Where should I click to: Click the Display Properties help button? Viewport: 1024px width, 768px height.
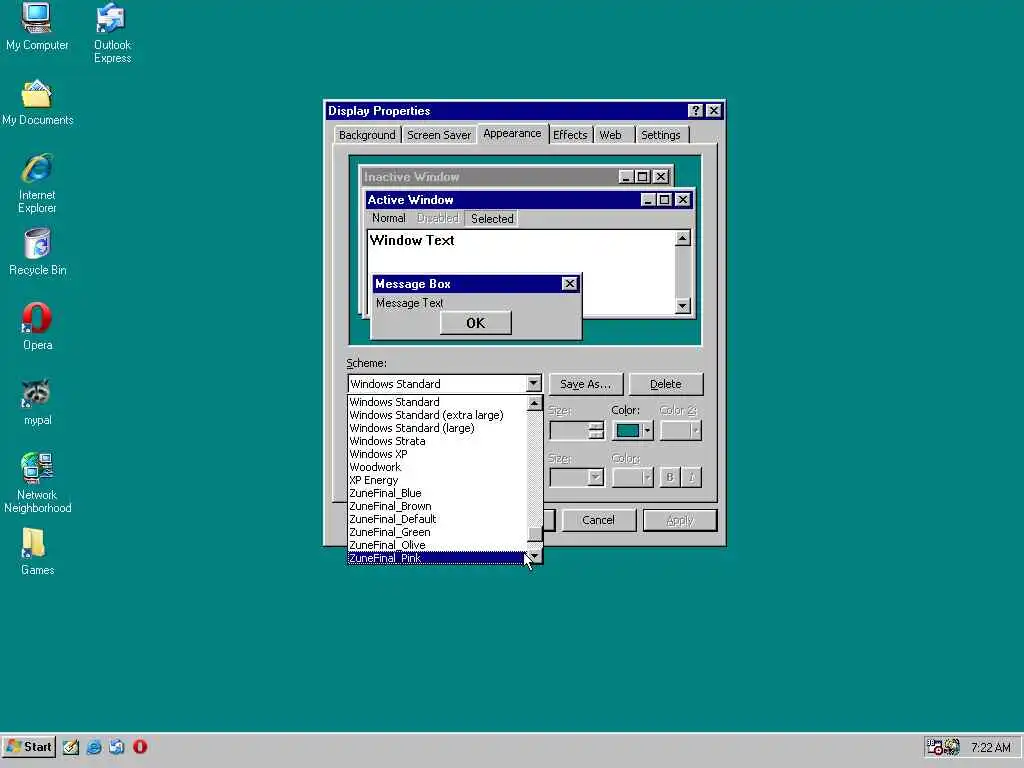point(696,111)
